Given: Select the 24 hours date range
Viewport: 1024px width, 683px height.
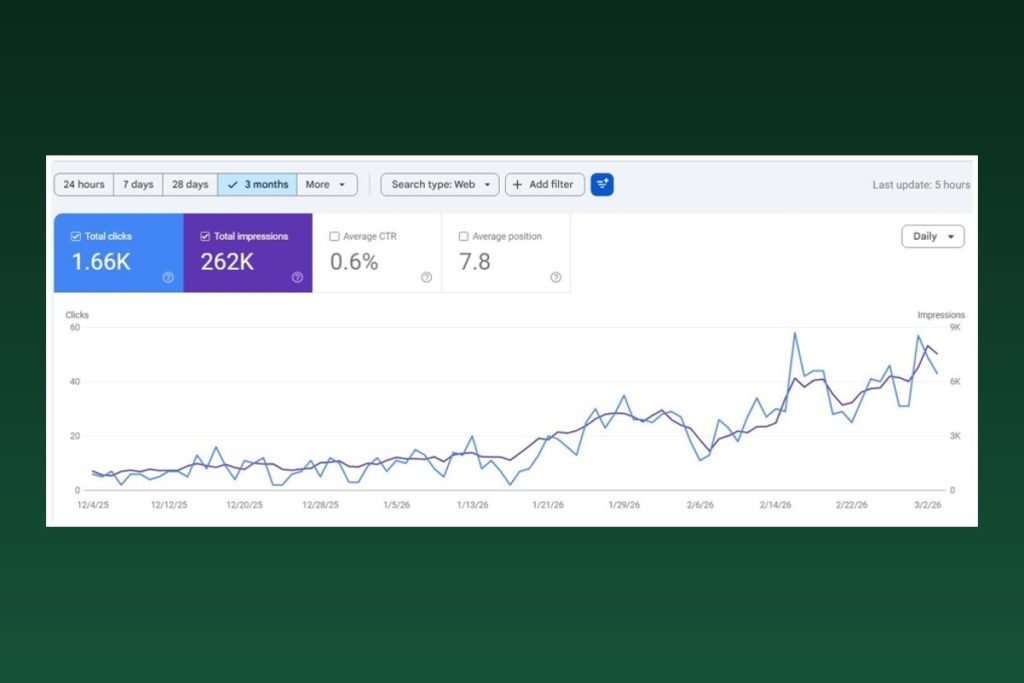Looking at the screenshot, I should 84,184.
